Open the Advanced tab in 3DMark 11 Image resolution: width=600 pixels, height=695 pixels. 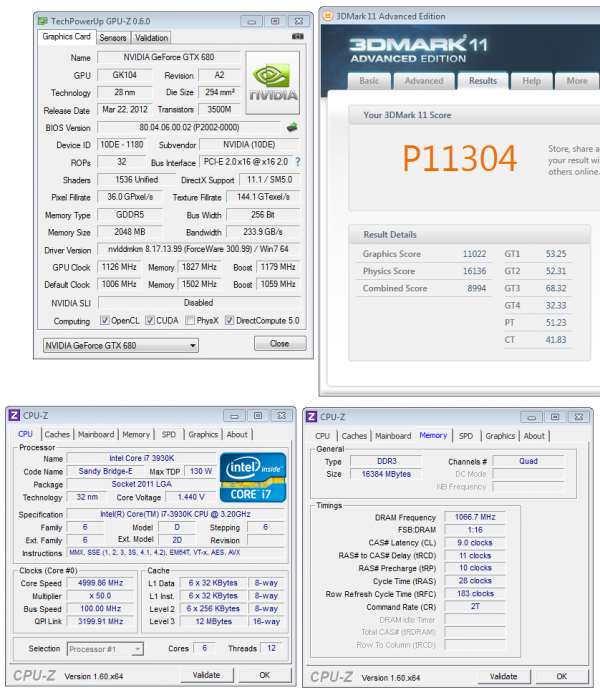[x=424, y=81]
